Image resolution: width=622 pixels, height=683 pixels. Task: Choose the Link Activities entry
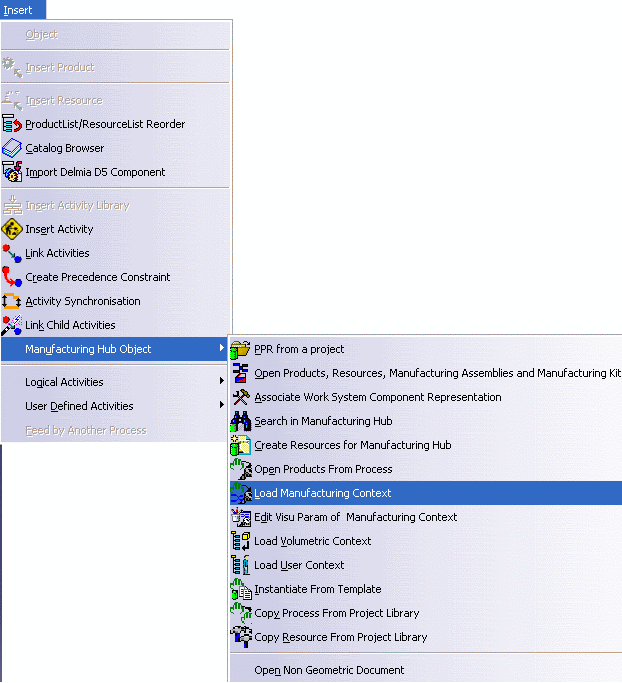[x=115, y=253]
